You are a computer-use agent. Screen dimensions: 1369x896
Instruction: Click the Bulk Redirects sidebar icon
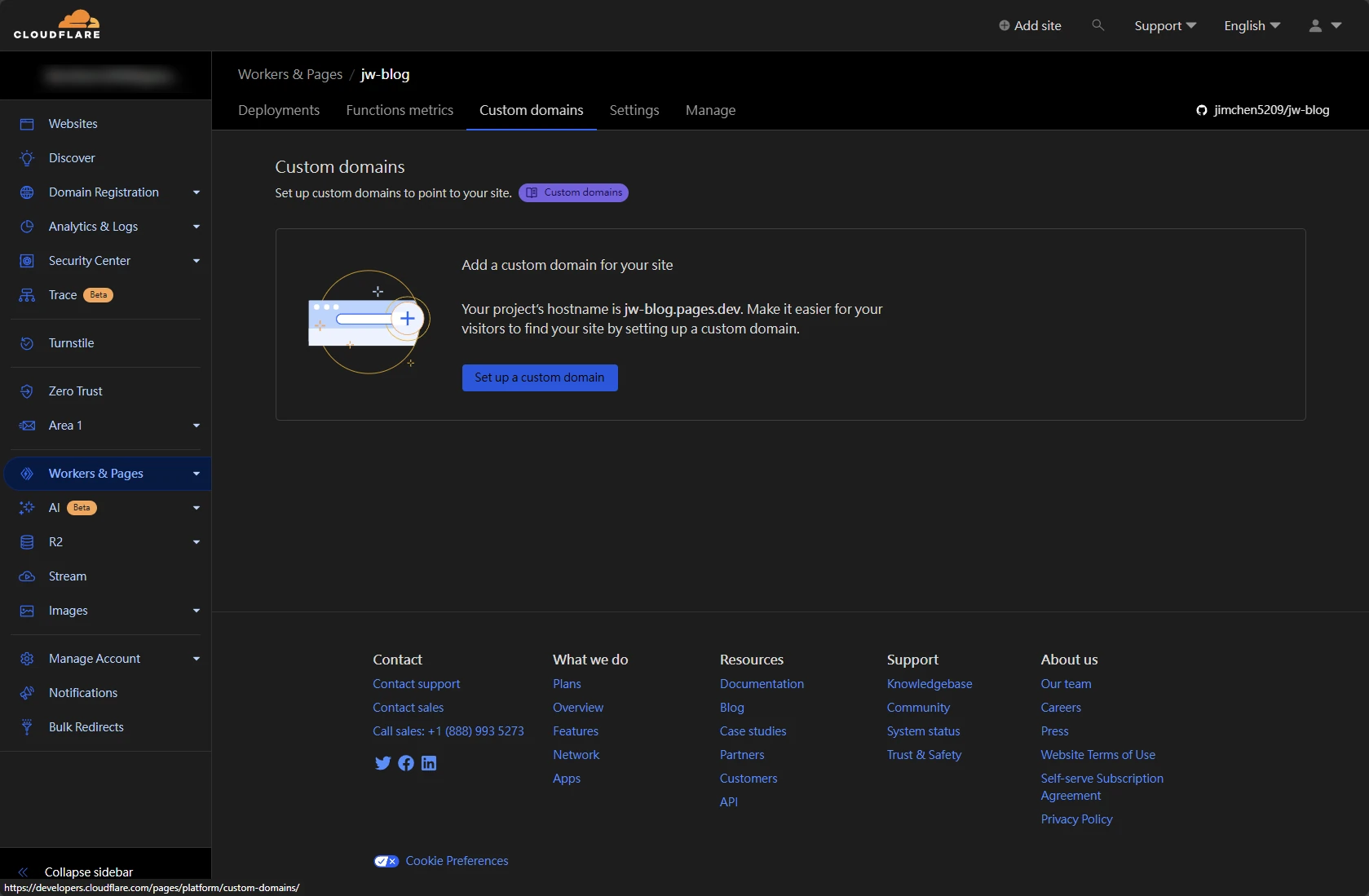coord(27,727)
